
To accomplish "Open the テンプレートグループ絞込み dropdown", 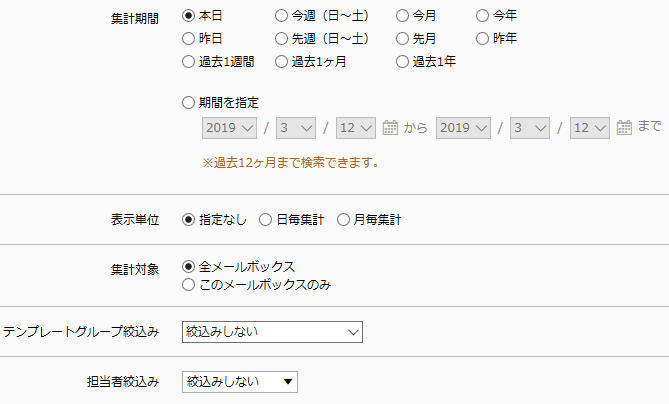I will coord(272,332).
